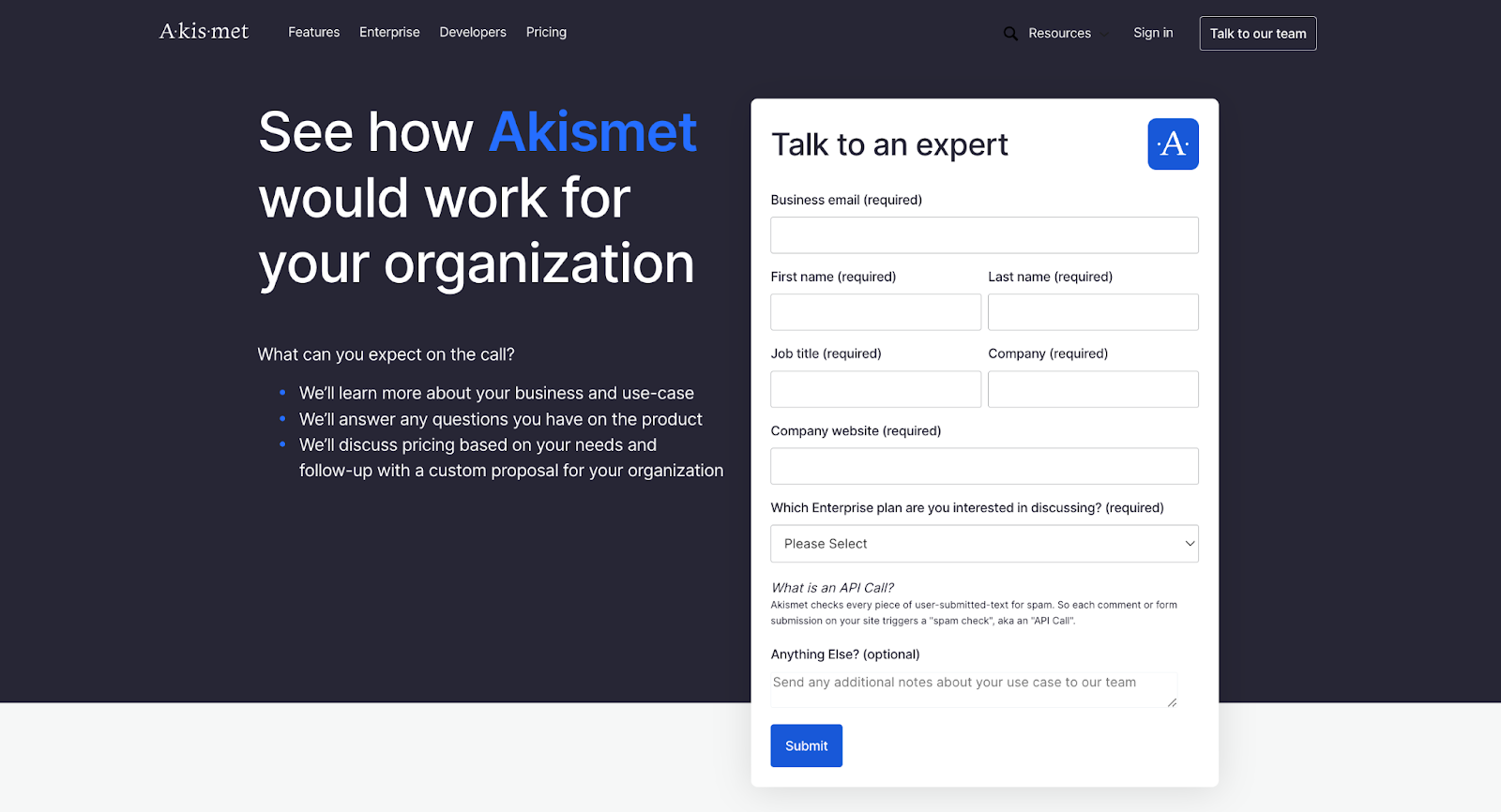Focus the Company input field
Screen dimensions: 1501x812
tap(1093, 389)
